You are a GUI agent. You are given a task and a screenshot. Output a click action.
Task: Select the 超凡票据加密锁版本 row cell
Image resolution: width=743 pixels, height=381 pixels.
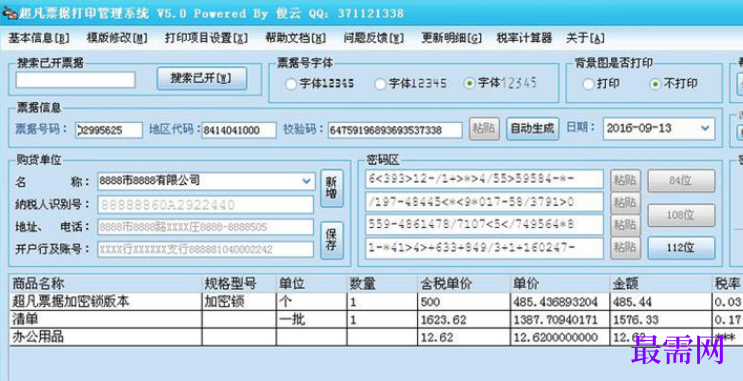tap(106, 302)
